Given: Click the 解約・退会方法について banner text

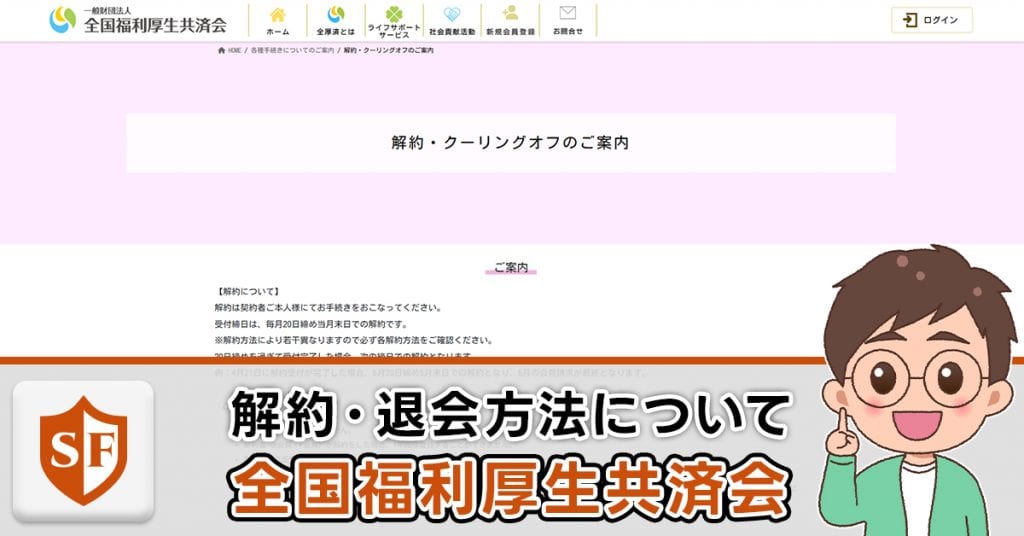Looking at the screenshot, I should click(509, 415).
